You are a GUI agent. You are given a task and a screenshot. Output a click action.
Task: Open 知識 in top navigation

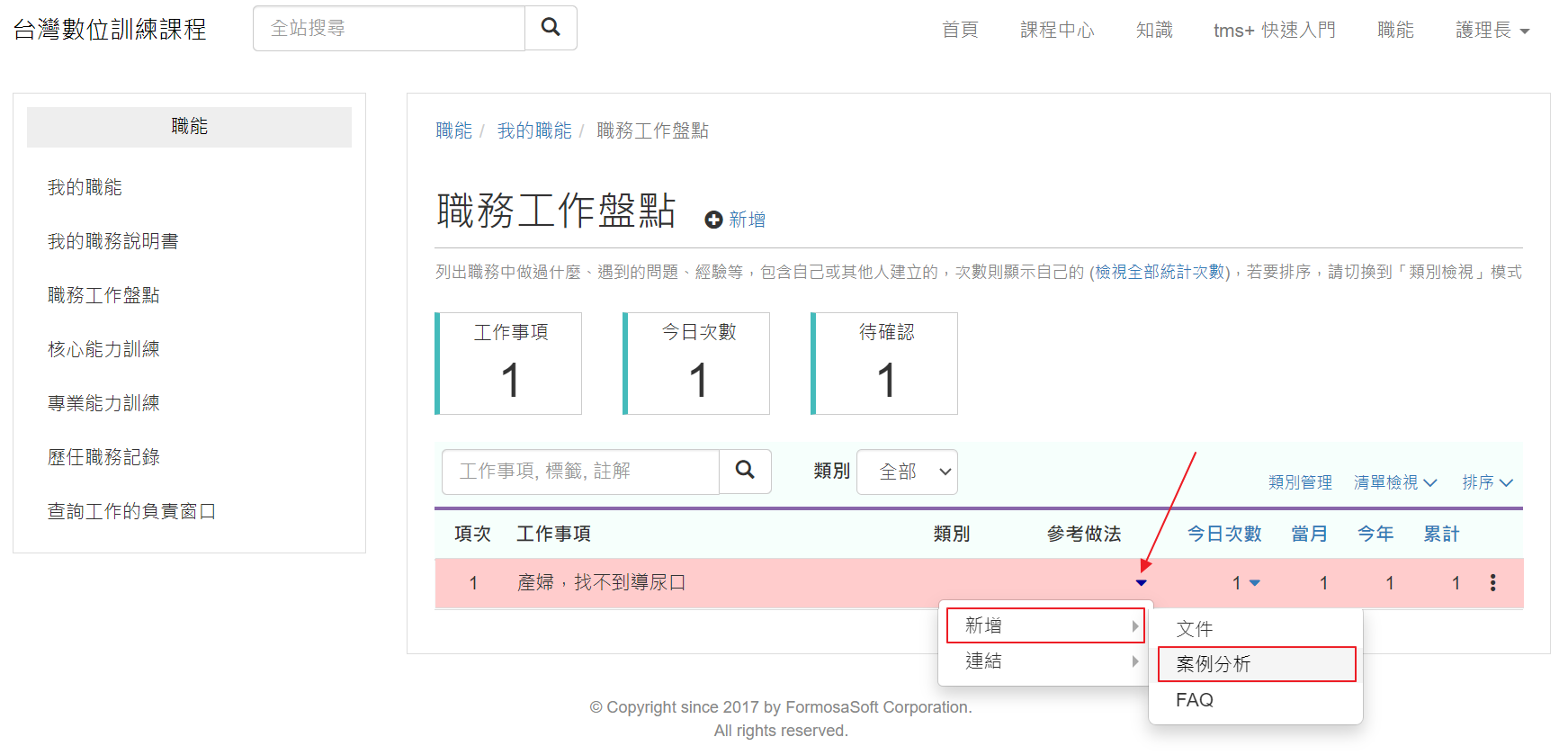pos(1154,30)
